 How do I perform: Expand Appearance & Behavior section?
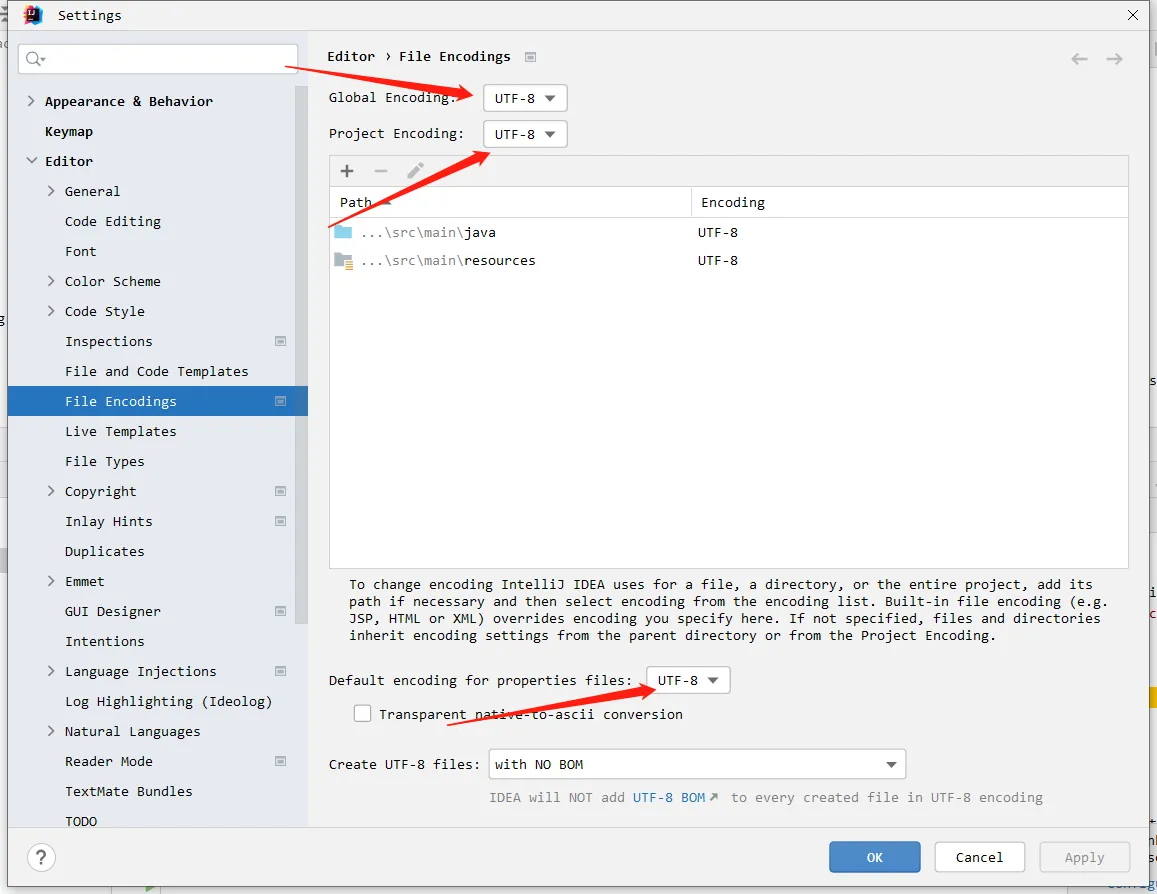click(x=31, y=101)
